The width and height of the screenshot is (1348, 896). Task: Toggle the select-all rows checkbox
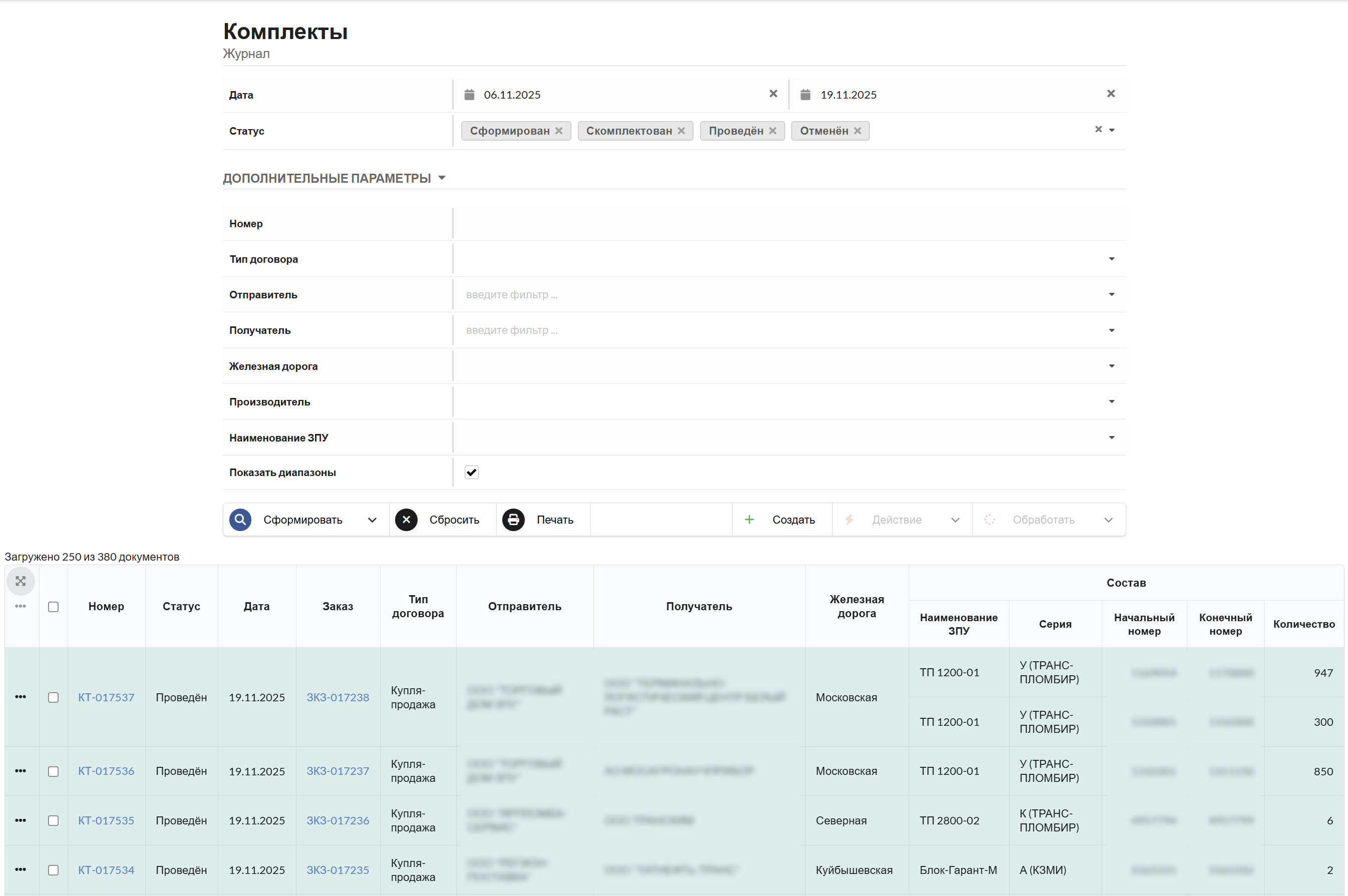click(x=53, y=607)
